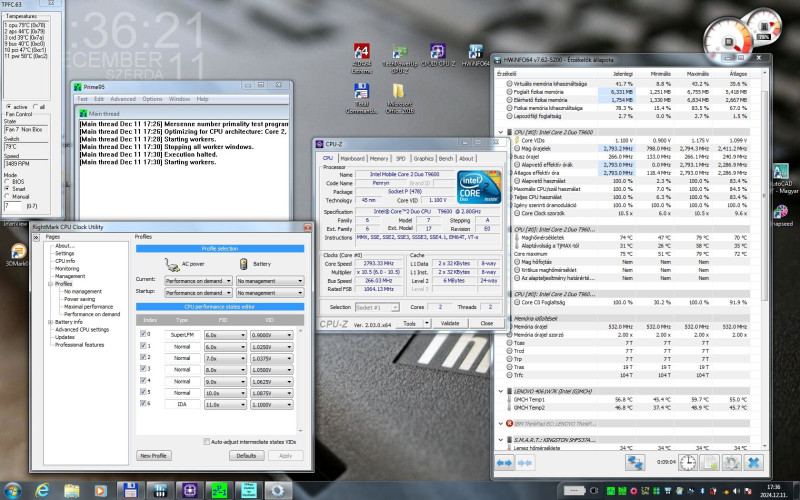Image resolution: width=800 pixels, height=500 pixels.
Task: Collapse the LENOVO GMCH sensor group
Action: pos(501,391)
